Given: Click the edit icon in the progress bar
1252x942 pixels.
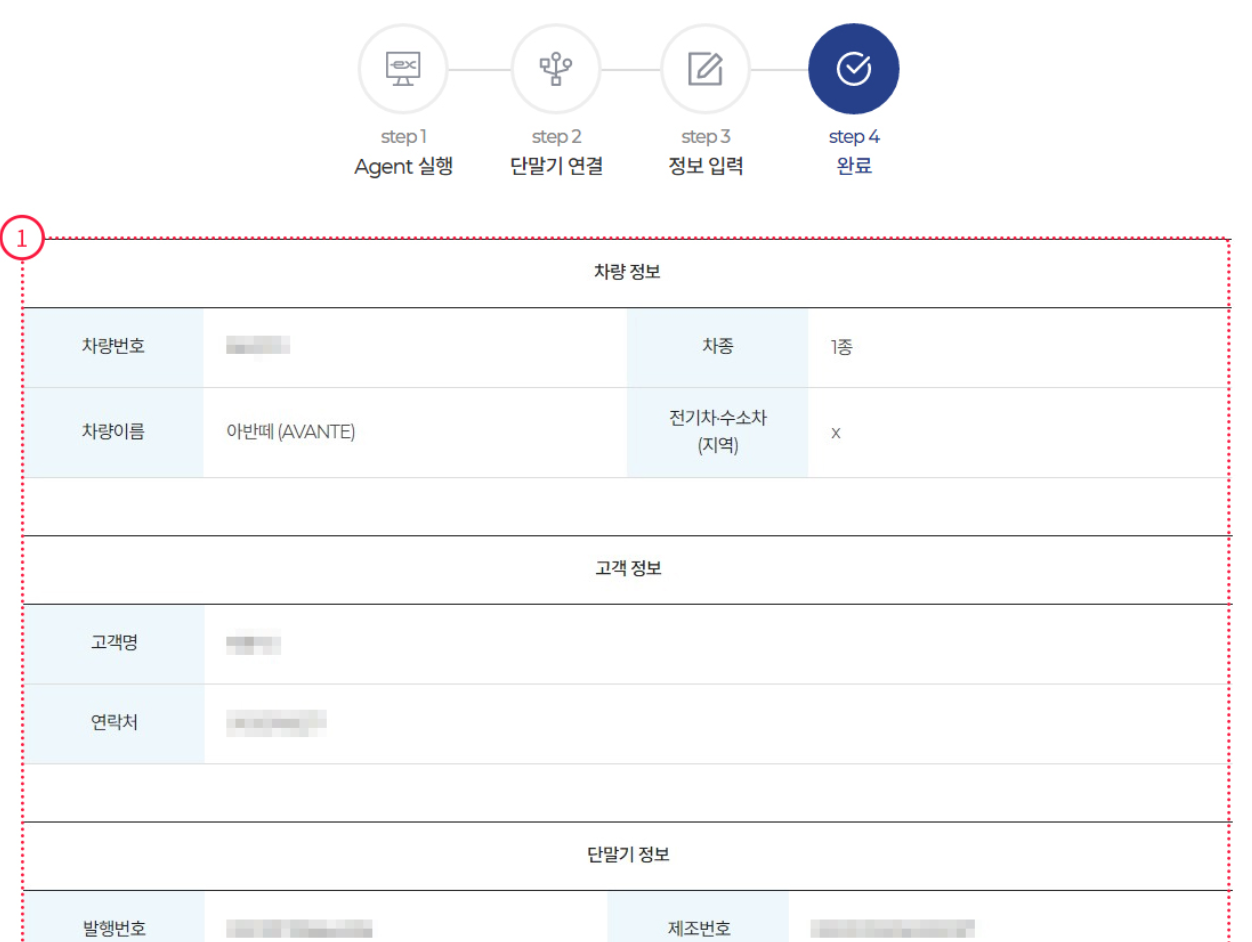Looking at the screenshot, I should point(705,67).
